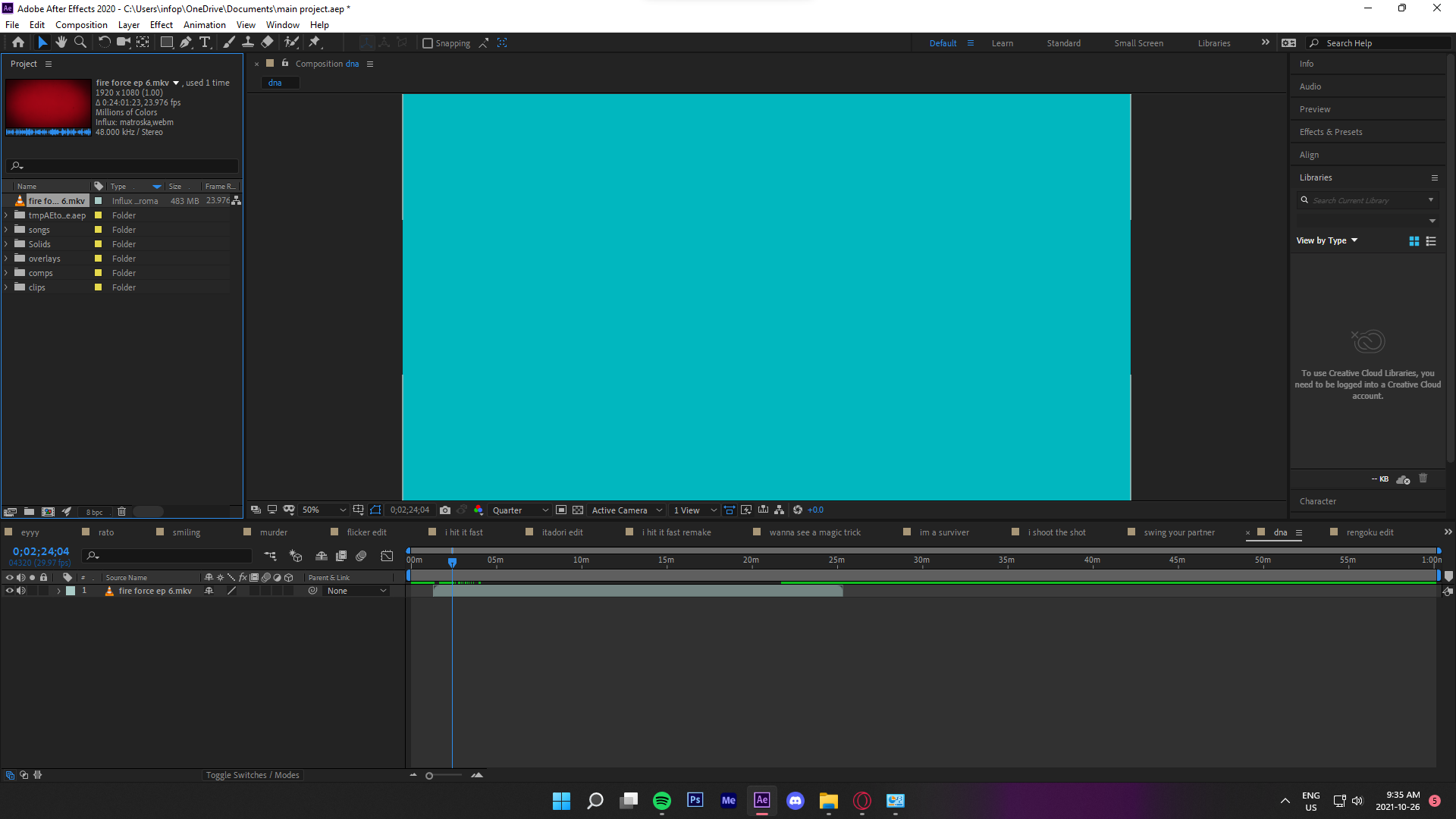This screenshot has height=819, width=1456.
Task: Open the magnification ratio dropdown showing 50%
Action: pos(324,510)
